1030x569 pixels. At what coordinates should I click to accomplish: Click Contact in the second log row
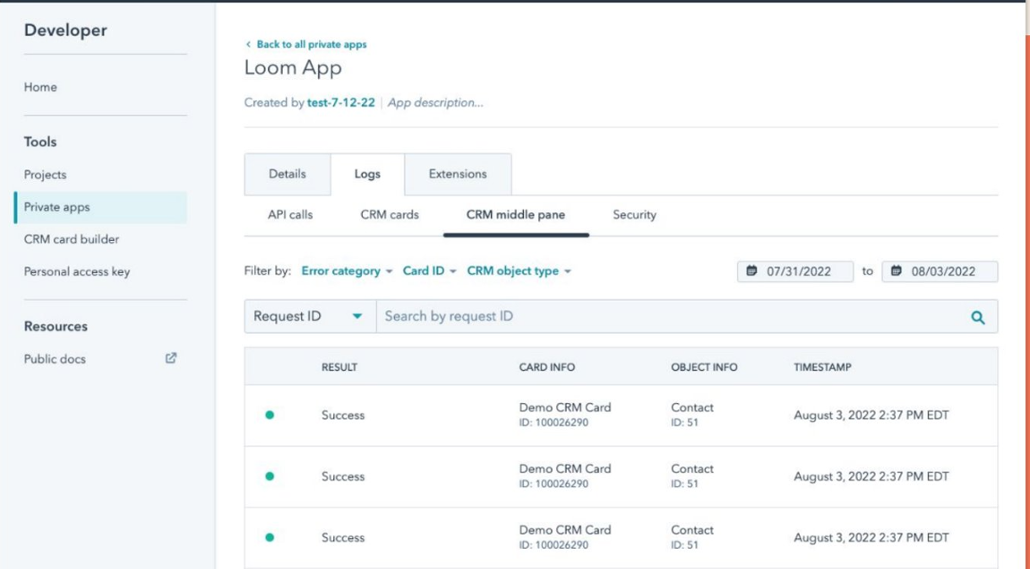(692, 468)
